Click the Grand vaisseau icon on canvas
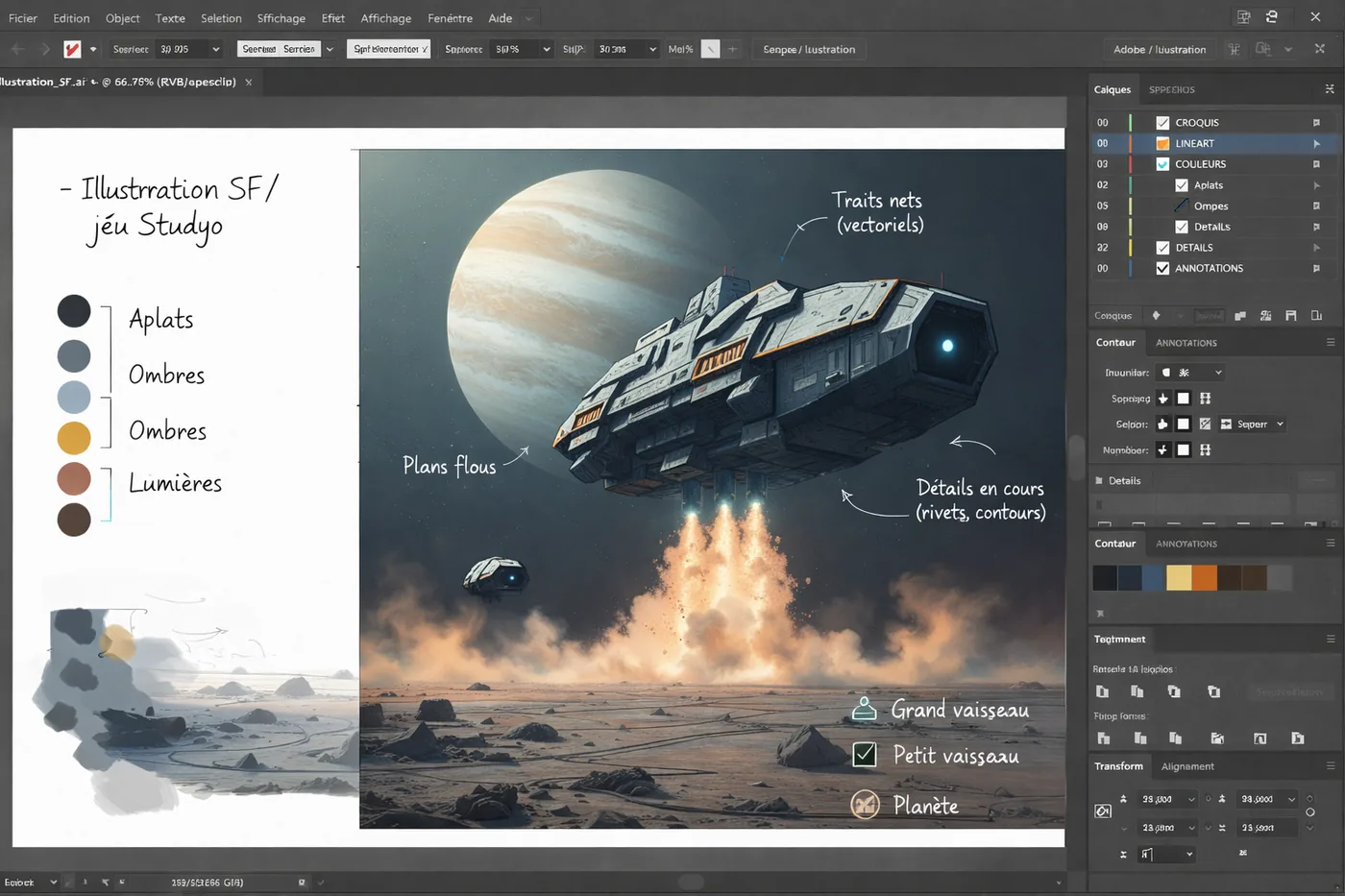Image resolution: width=1345 pixels, height=896 pixels. coord(865,709)
